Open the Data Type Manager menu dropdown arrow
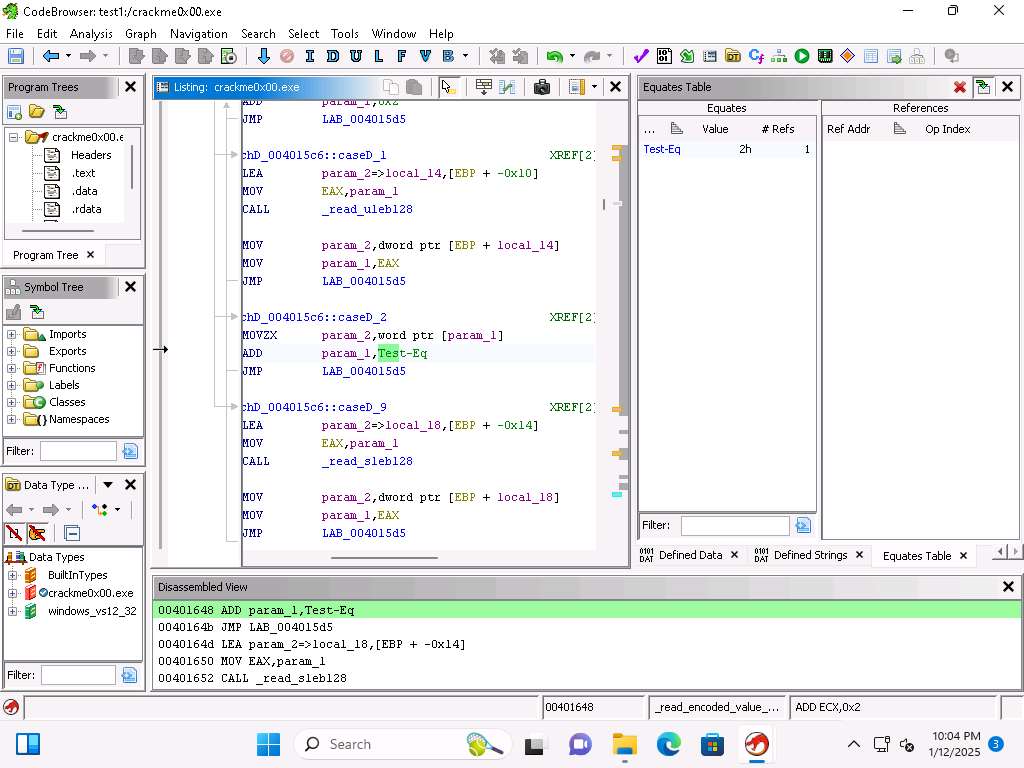Screen dimensions: 1024x768 point(108,485)
